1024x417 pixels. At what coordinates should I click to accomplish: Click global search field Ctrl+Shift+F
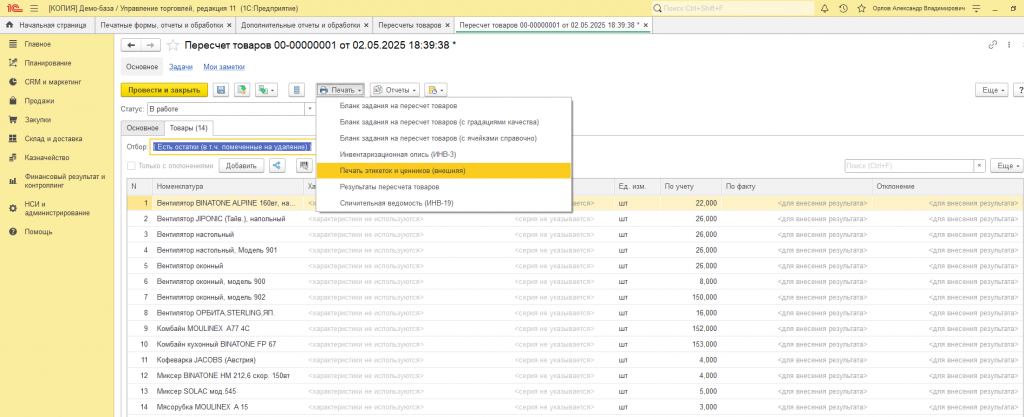click(x=732, y=8)
